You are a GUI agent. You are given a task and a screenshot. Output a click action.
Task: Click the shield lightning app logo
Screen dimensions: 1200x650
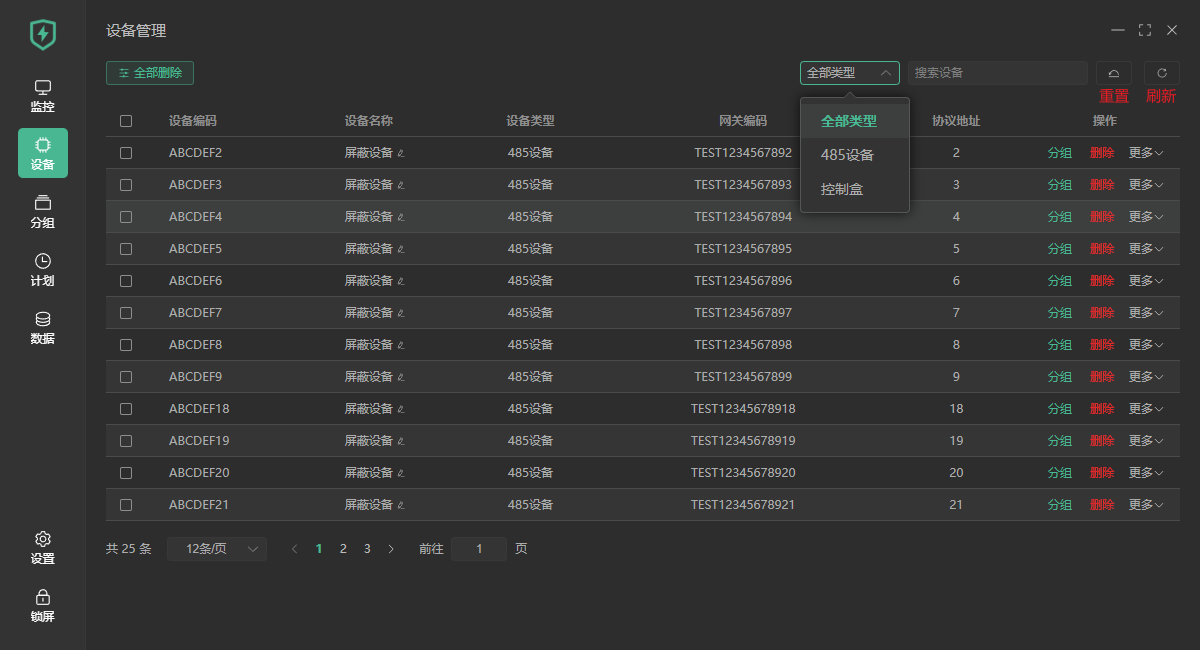(43, 35)
